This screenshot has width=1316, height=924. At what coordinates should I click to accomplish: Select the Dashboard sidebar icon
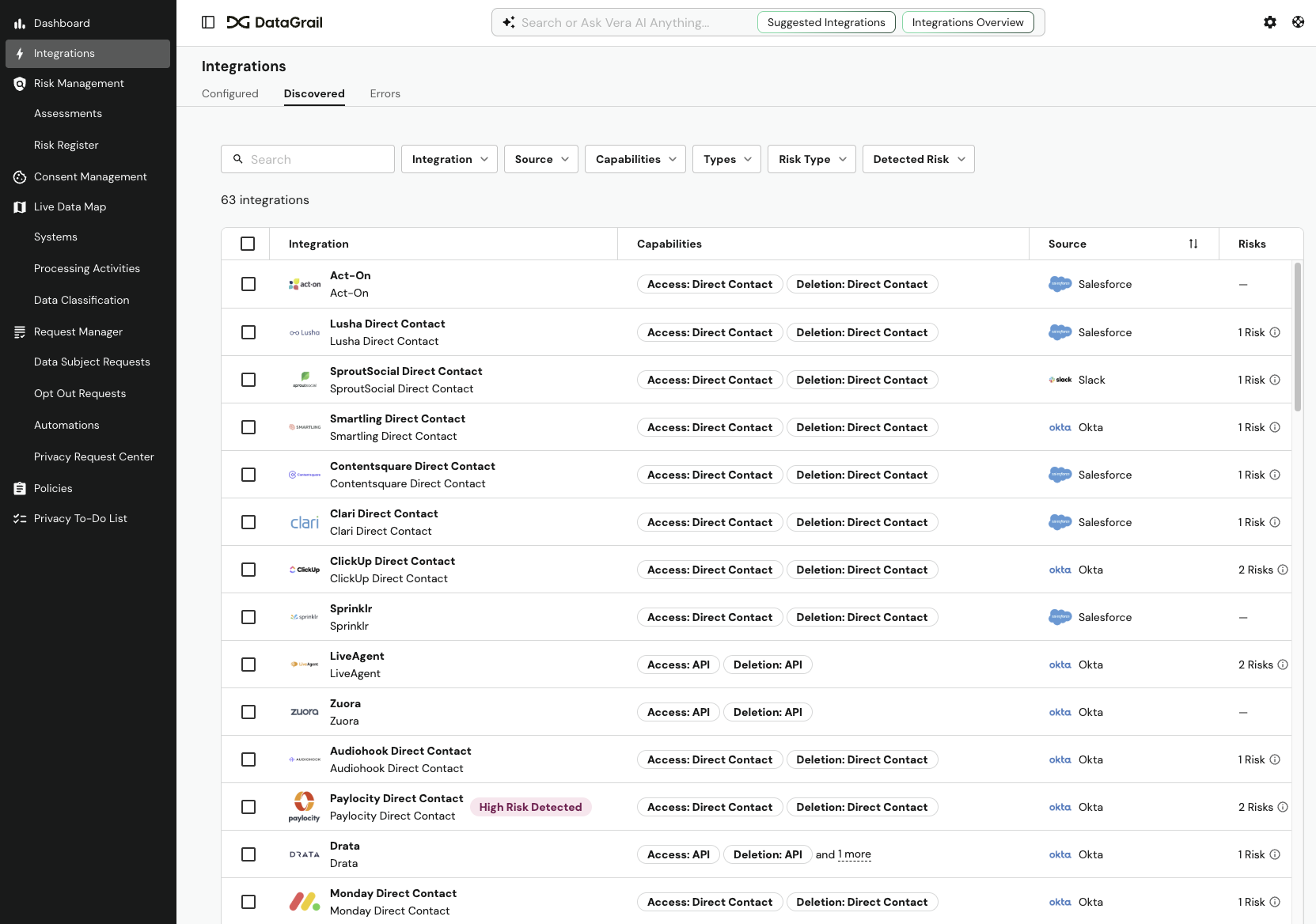click(19, 23)
